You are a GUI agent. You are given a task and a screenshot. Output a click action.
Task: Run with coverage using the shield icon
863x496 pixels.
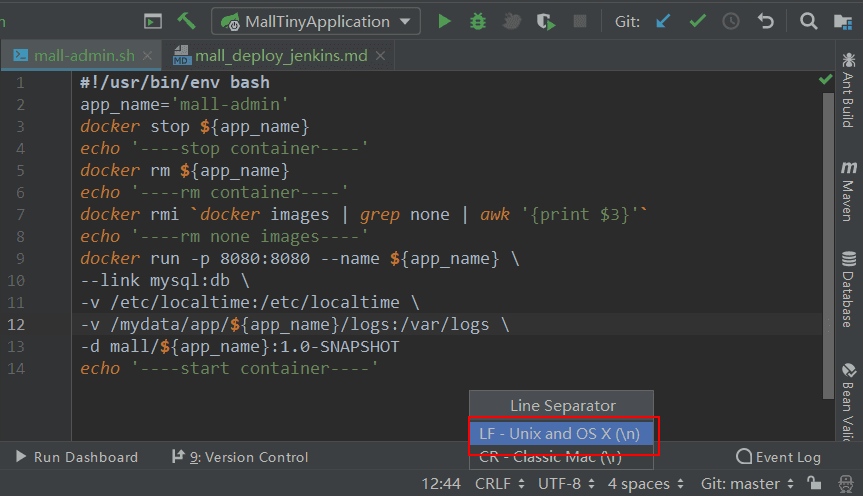tap(545, 21)
